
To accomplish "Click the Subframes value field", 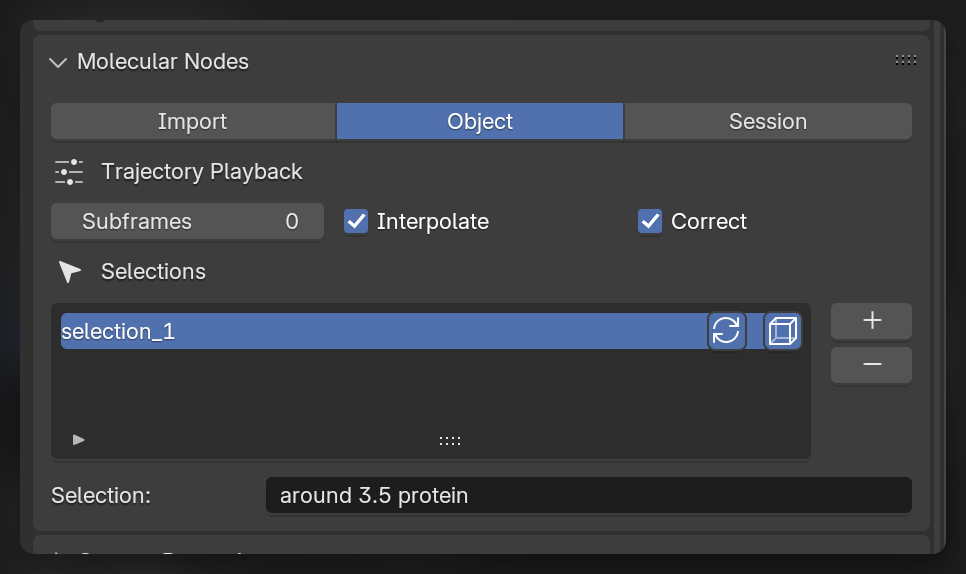I will (187, 222).
